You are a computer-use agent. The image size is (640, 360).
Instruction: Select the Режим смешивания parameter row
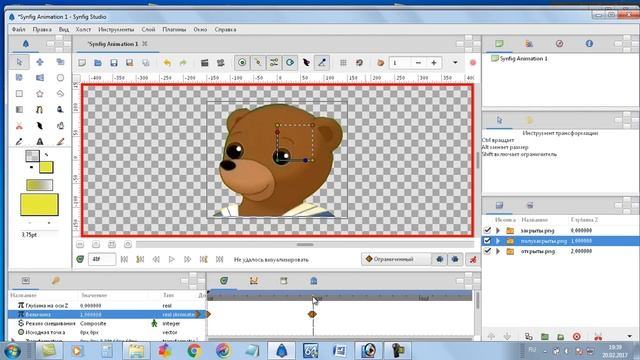(106, 323)
